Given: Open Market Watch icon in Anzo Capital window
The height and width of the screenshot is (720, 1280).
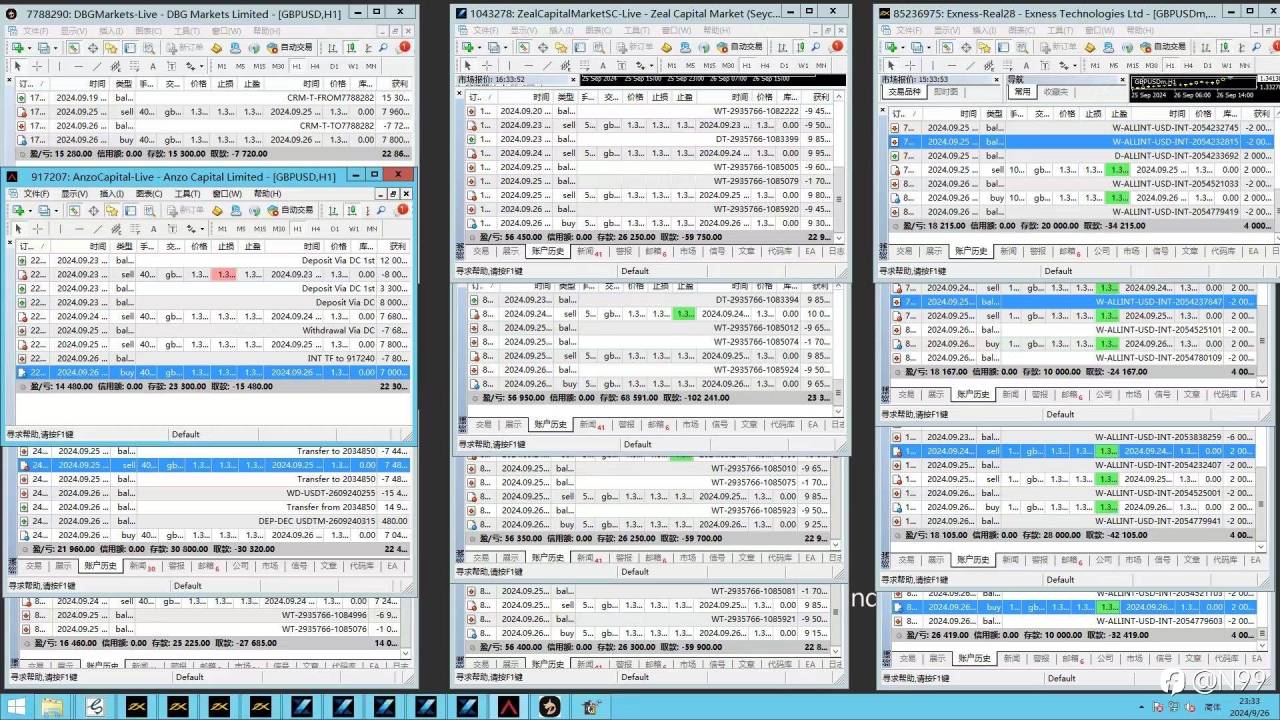Looking at the screenshot, I should click(74, 210).
